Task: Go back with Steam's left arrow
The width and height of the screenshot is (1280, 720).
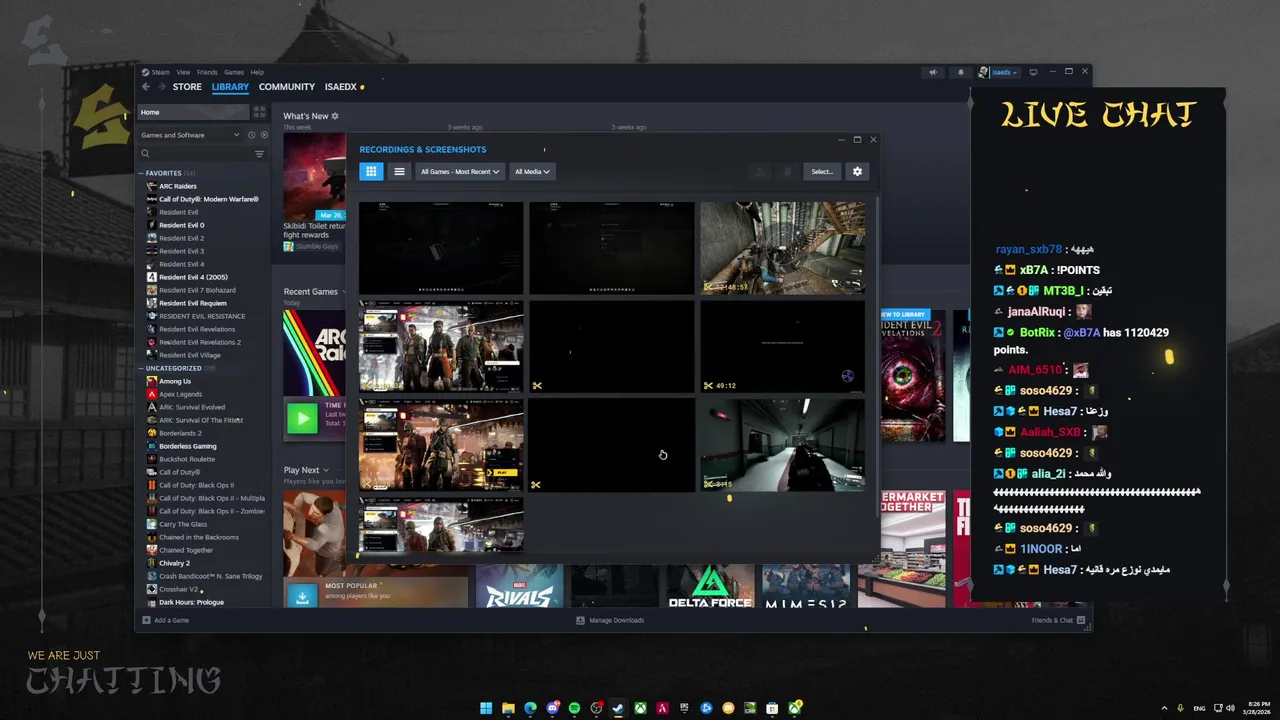Action: pos(146,87)
